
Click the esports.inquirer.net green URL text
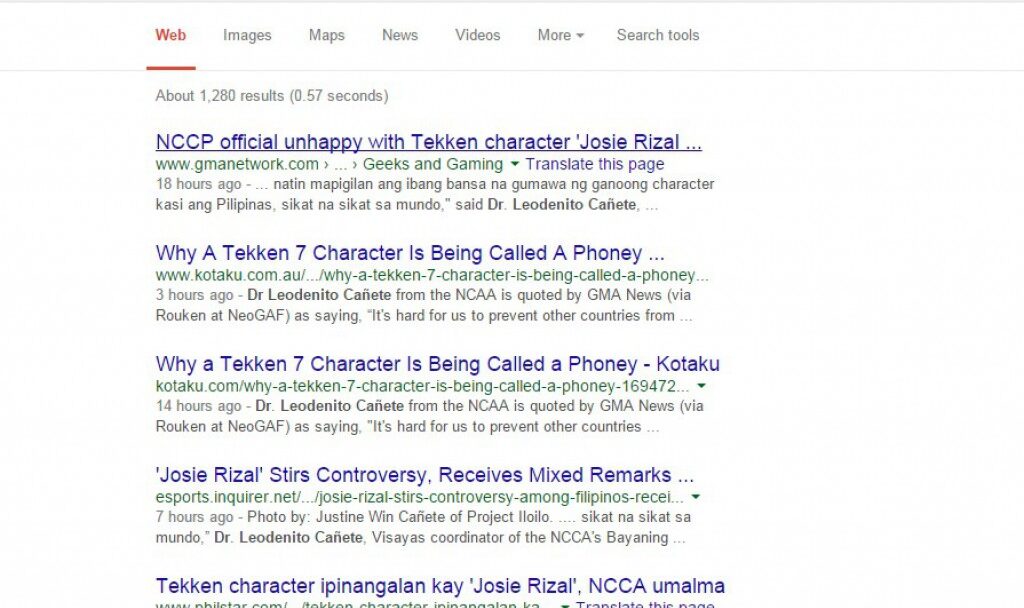point(419,497)
